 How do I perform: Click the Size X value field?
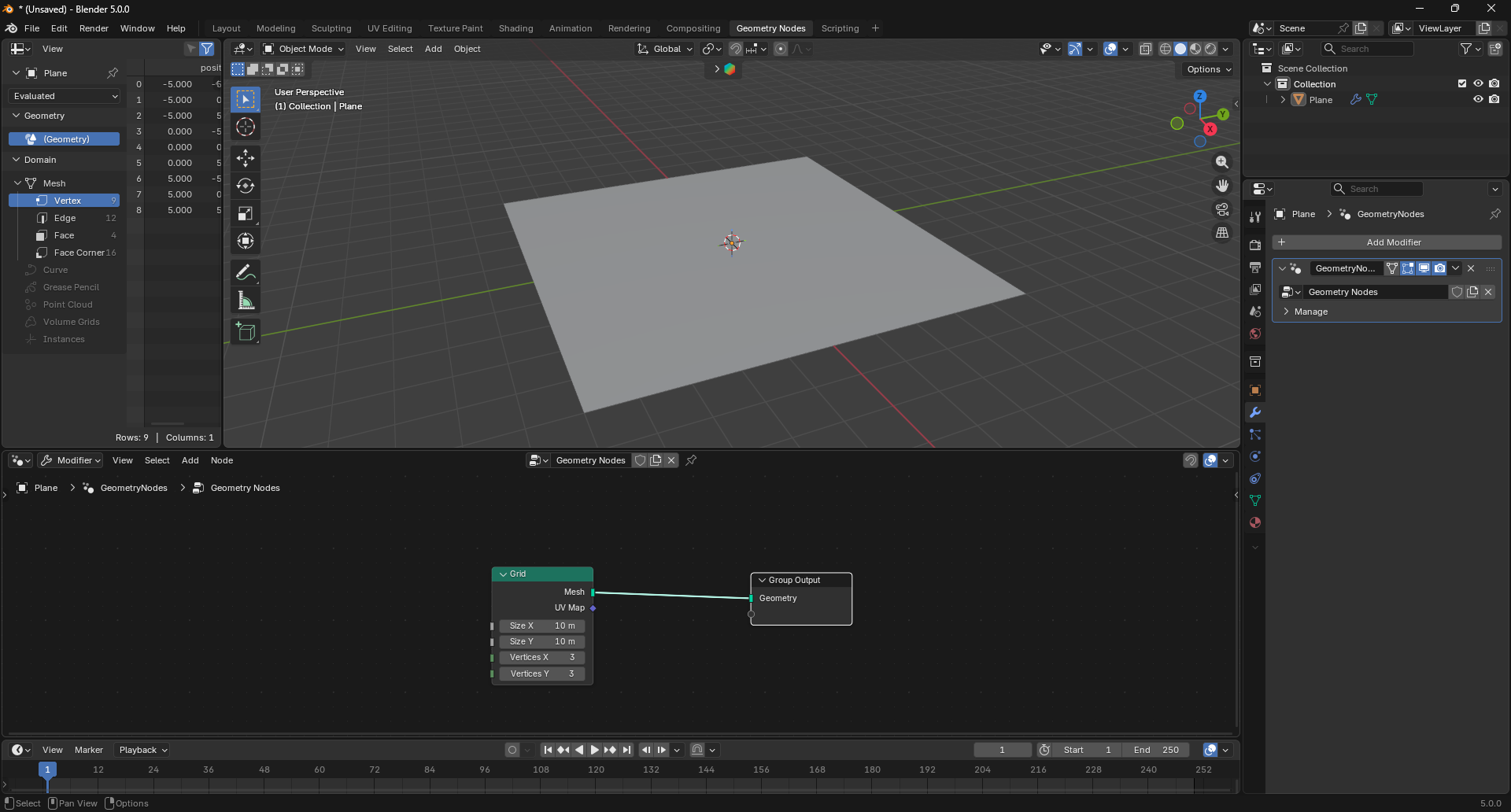click(x=542, y=626)
